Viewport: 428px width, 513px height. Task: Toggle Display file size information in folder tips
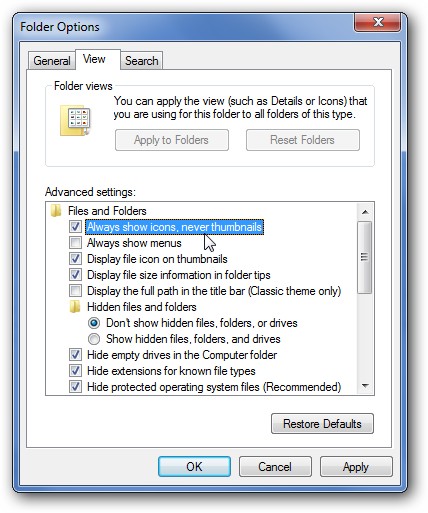pos(75,275)
